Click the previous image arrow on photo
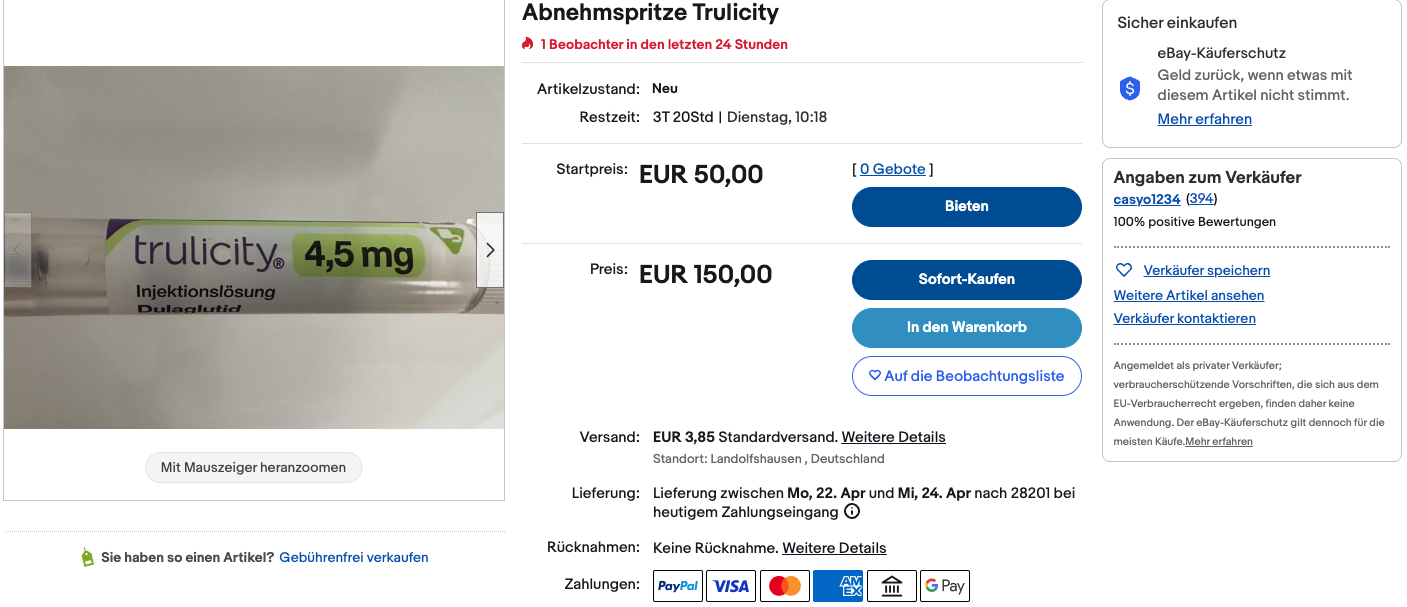The width and height of the screenshot is (1407, 607). point(17,250)
